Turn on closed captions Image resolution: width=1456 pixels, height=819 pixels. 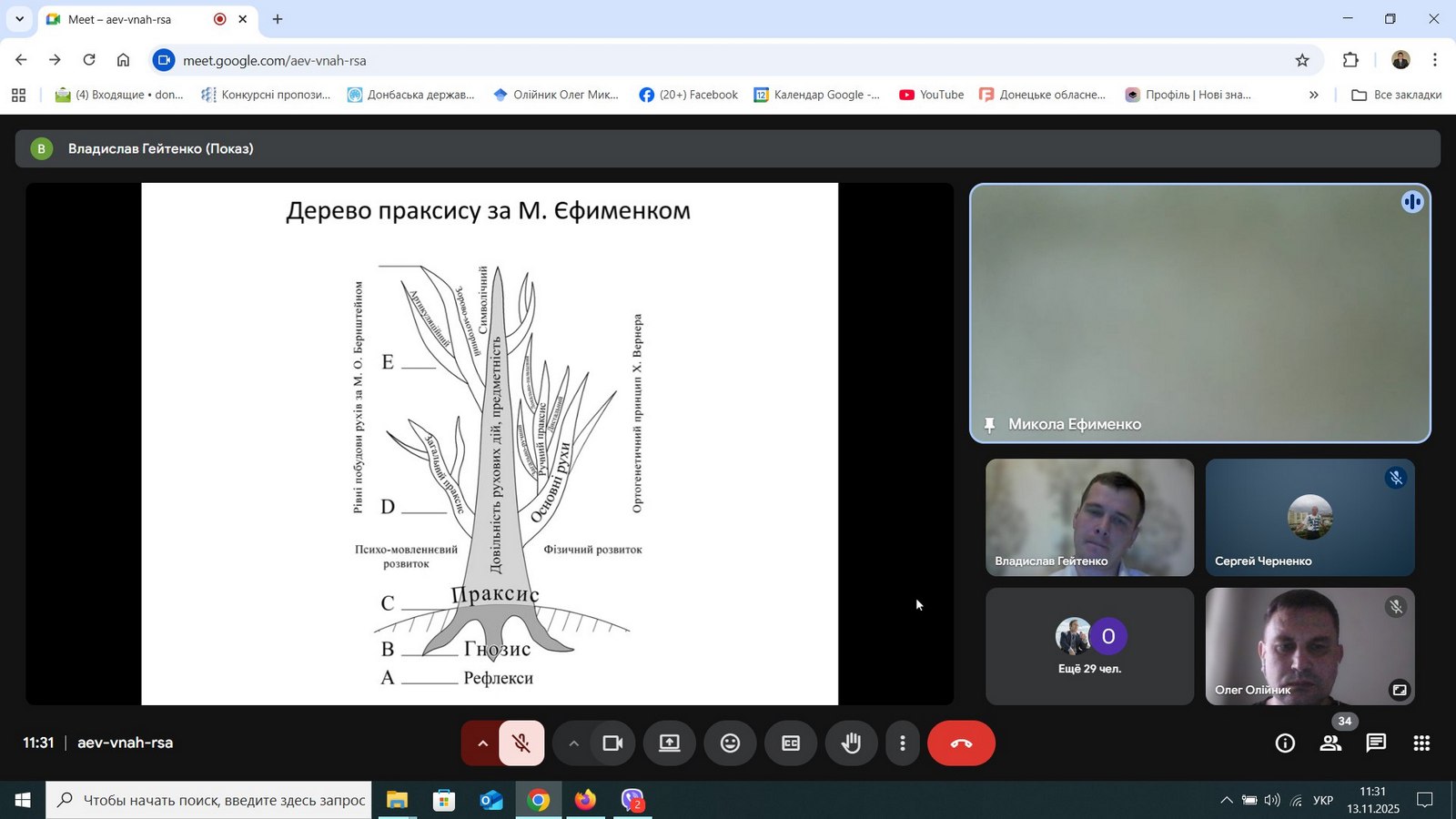tap(791, 743)
